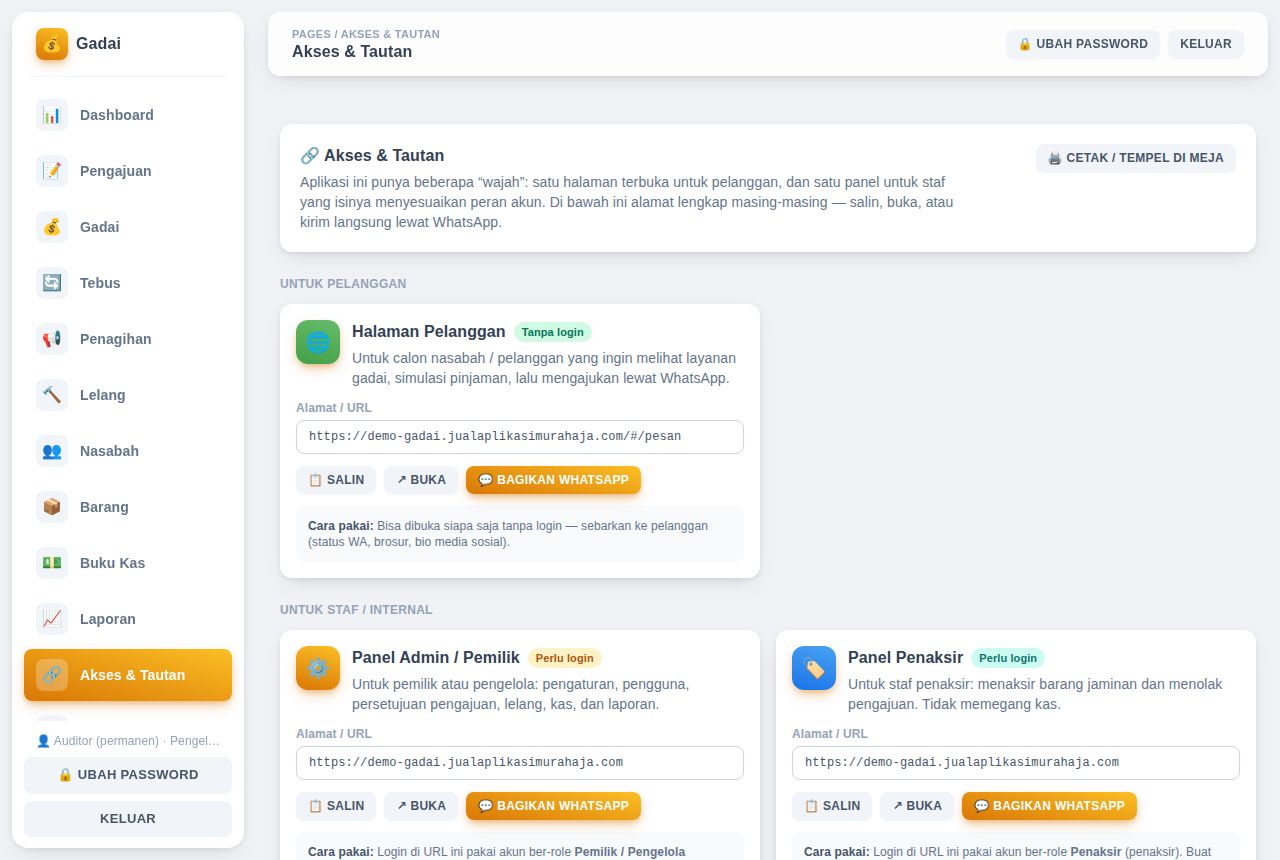
Task: Open the active Akses & Tautan menu
Action: [128, 675]
